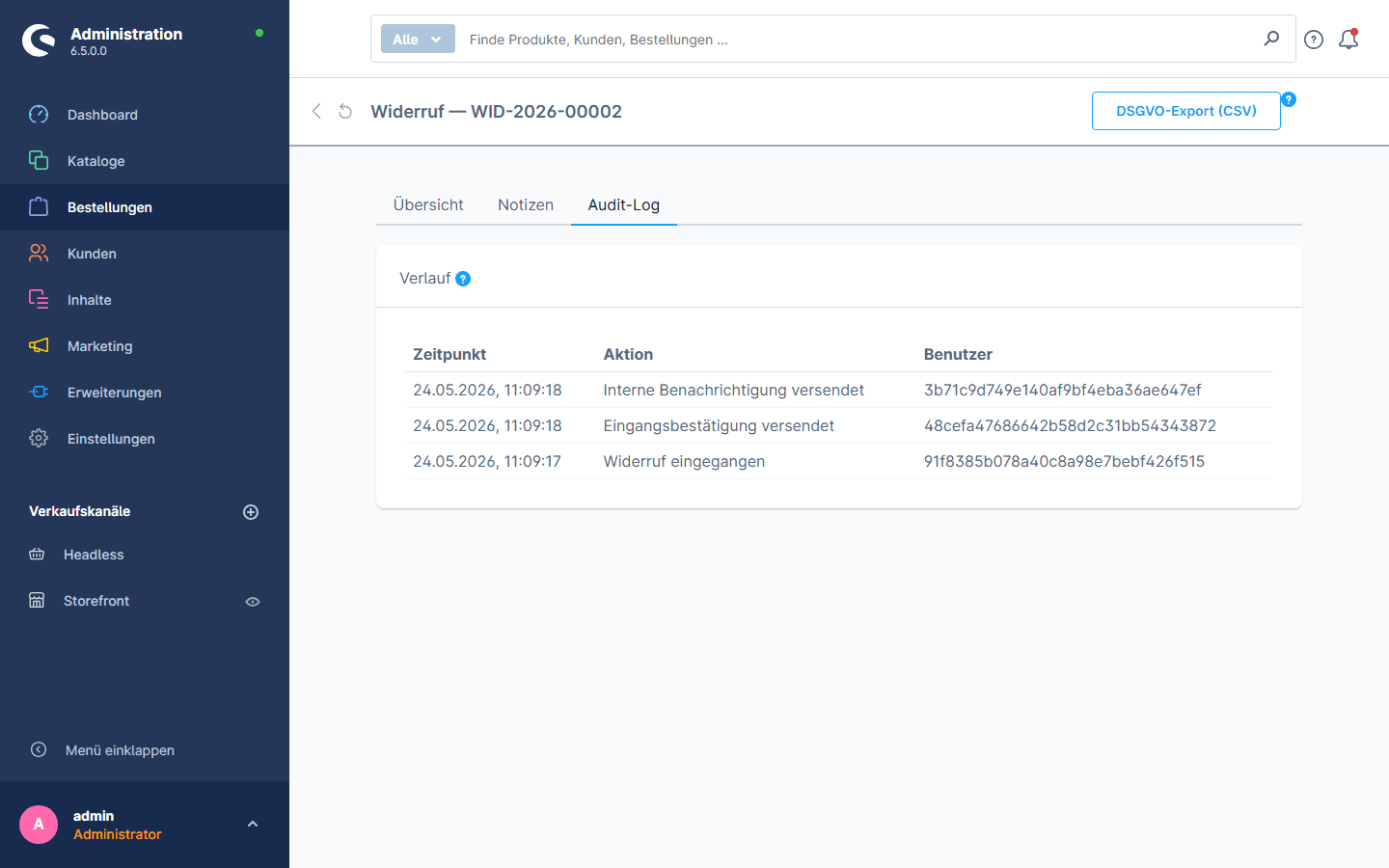Click the Marketing megaphone icon
Viewport: 1389px width, 868px height.
[39, 346]
